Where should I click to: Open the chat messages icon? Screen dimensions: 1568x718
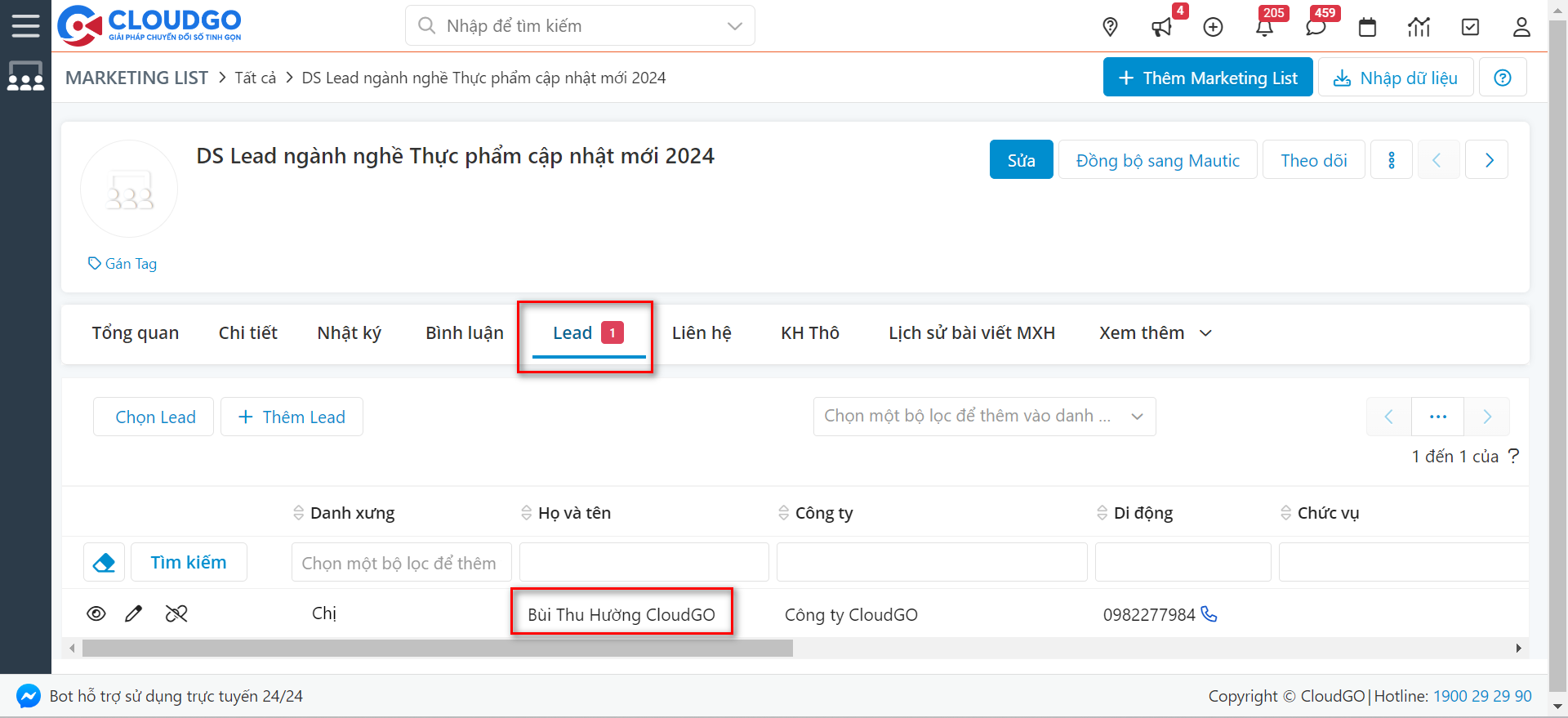[1316, 27]
